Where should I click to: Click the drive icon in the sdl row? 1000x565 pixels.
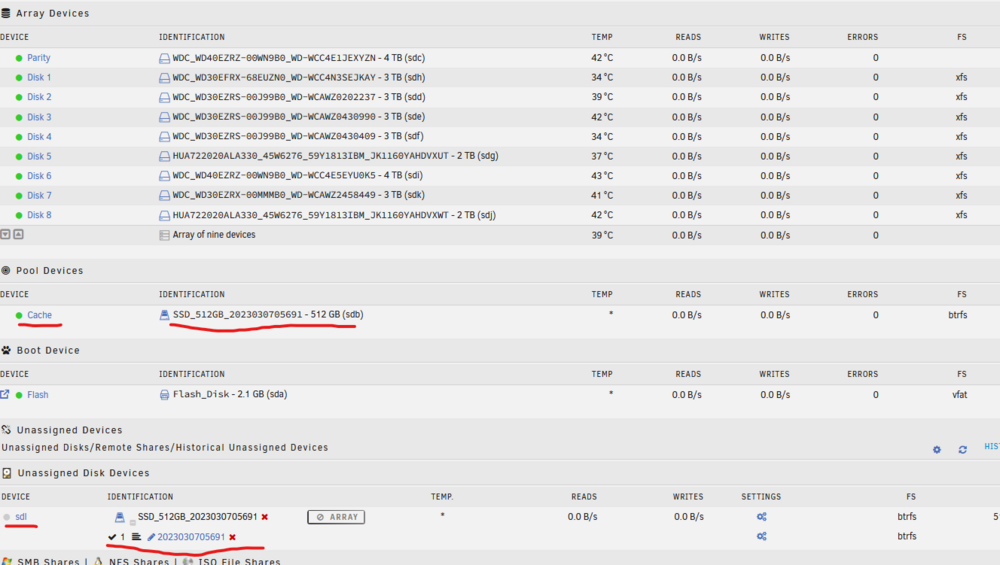pyautogui.click(x=119, y=517)
